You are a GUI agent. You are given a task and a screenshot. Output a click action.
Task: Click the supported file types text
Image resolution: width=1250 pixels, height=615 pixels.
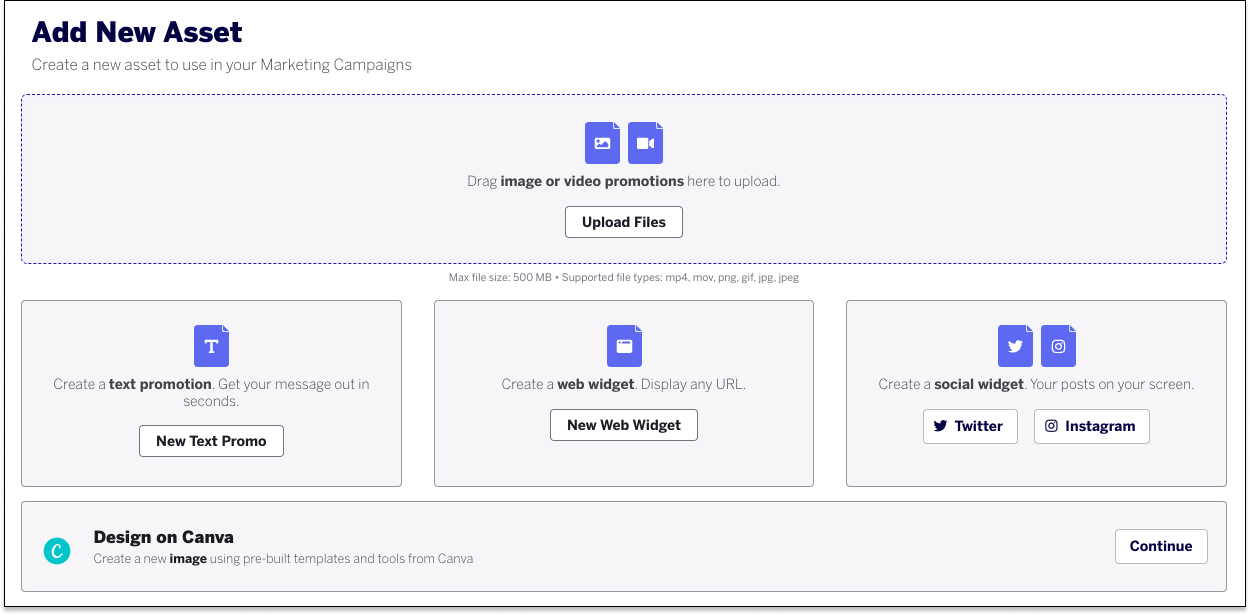pos(624,277)
